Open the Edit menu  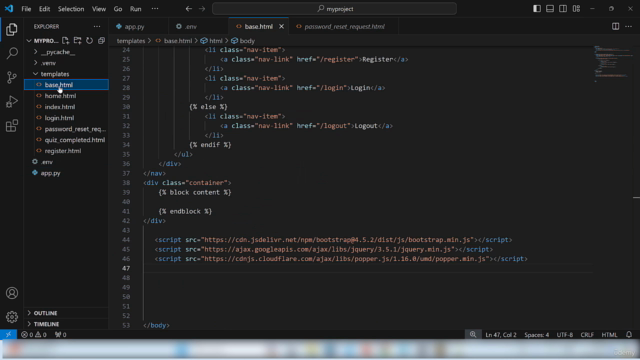coord(44,9)
